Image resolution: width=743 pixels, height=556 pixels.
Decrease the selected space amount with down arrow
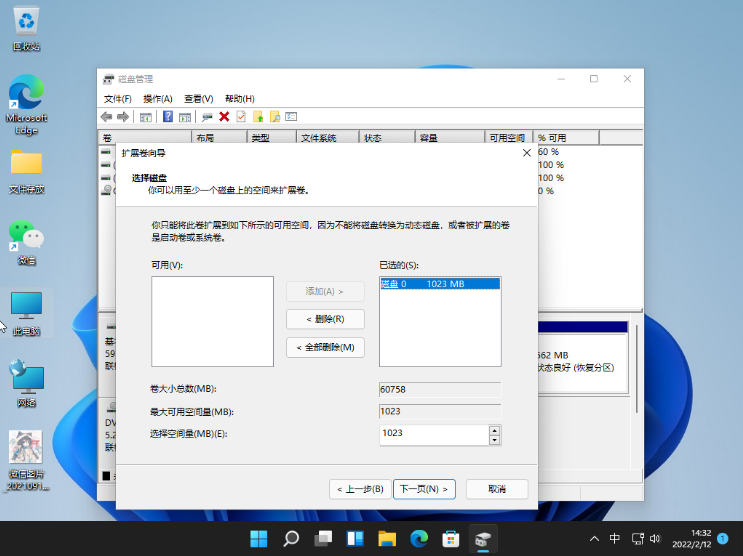click(x=494, y=439)
